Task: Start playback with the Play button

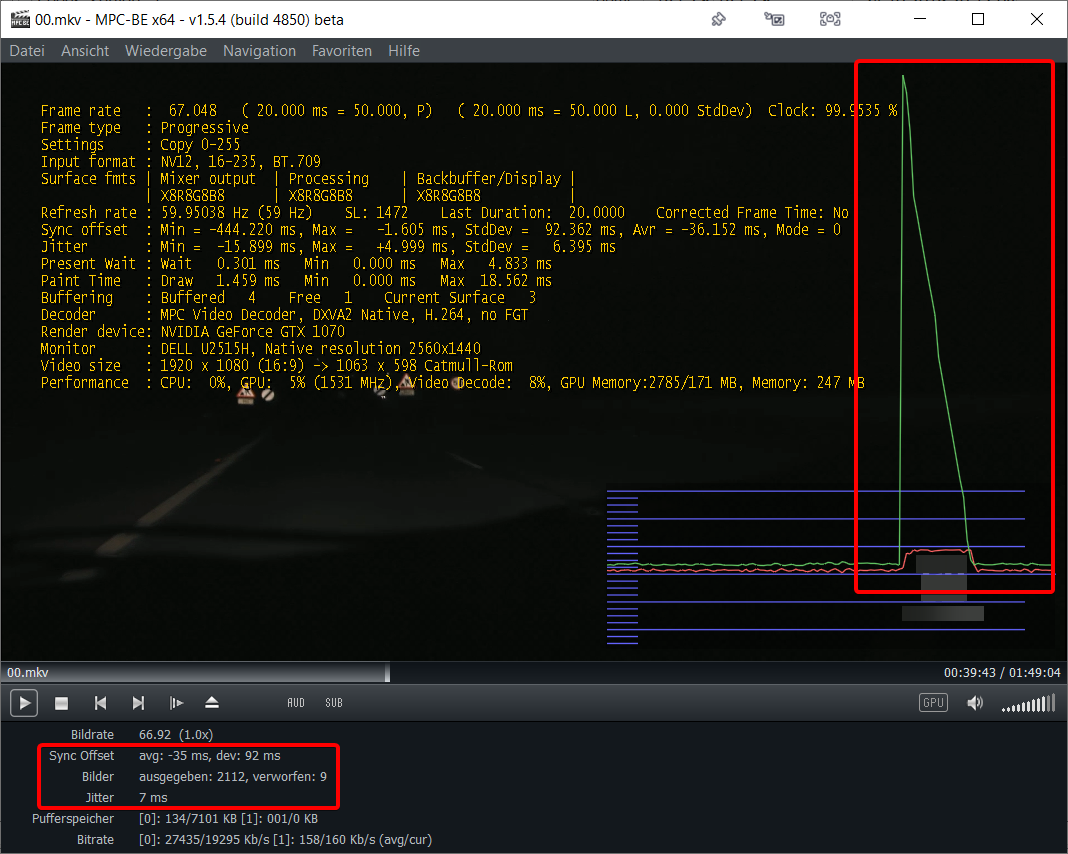Action: coord(24,703)
